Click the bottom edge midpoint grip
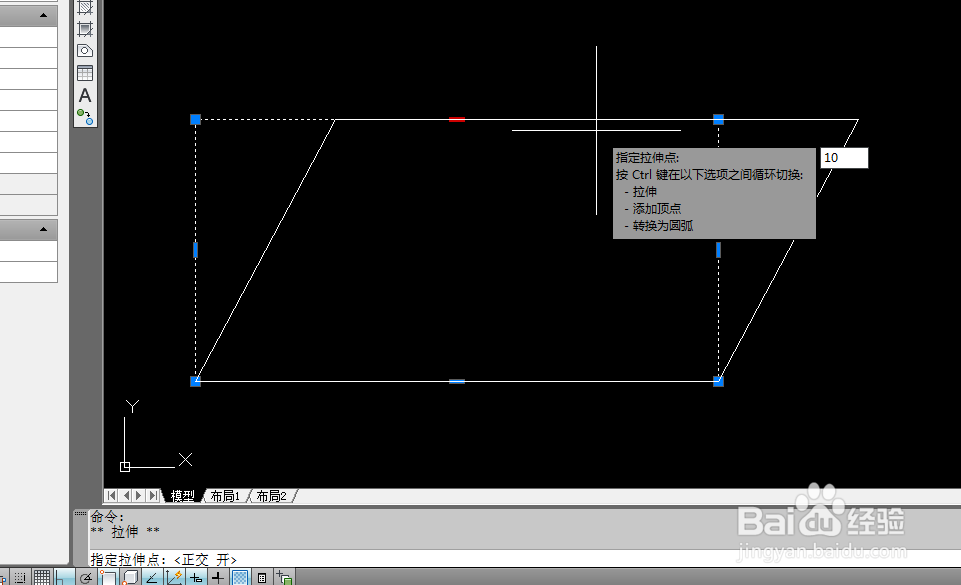Image resolution: width=961 pixels, height=585 pixels. pos(457,381)
